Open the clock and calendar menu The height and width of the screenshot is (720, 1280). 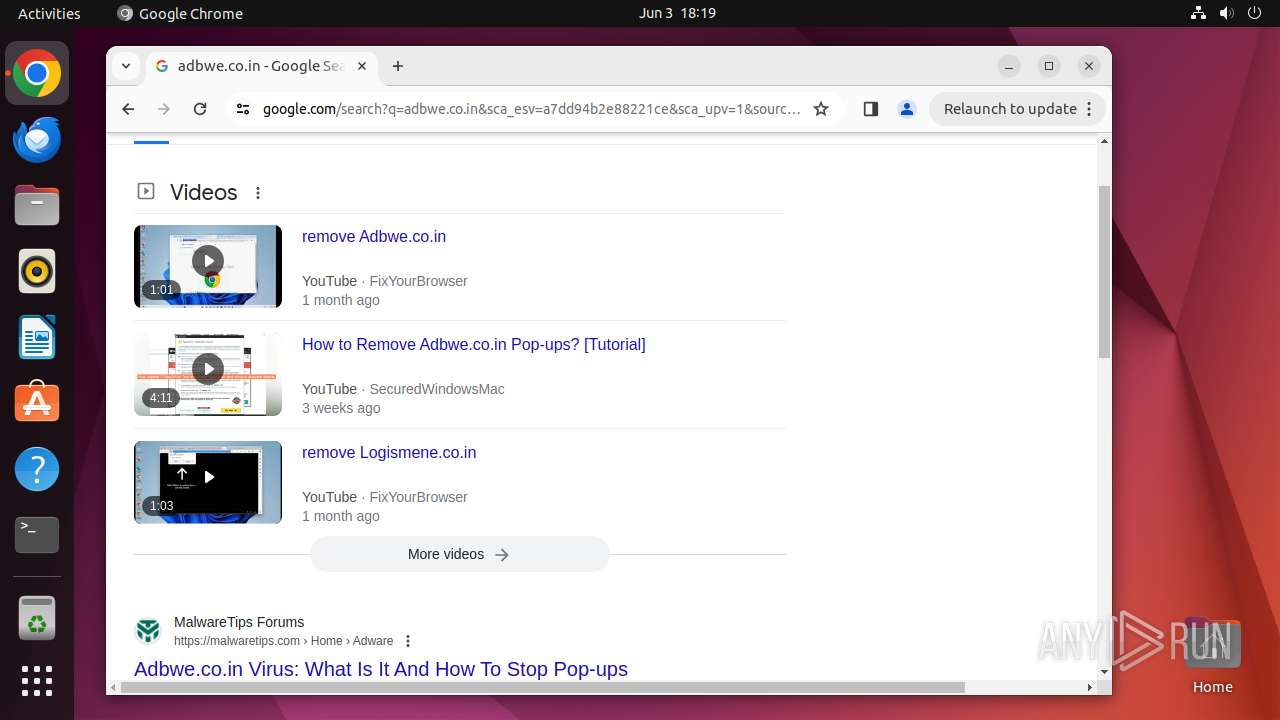click(677, 13)
